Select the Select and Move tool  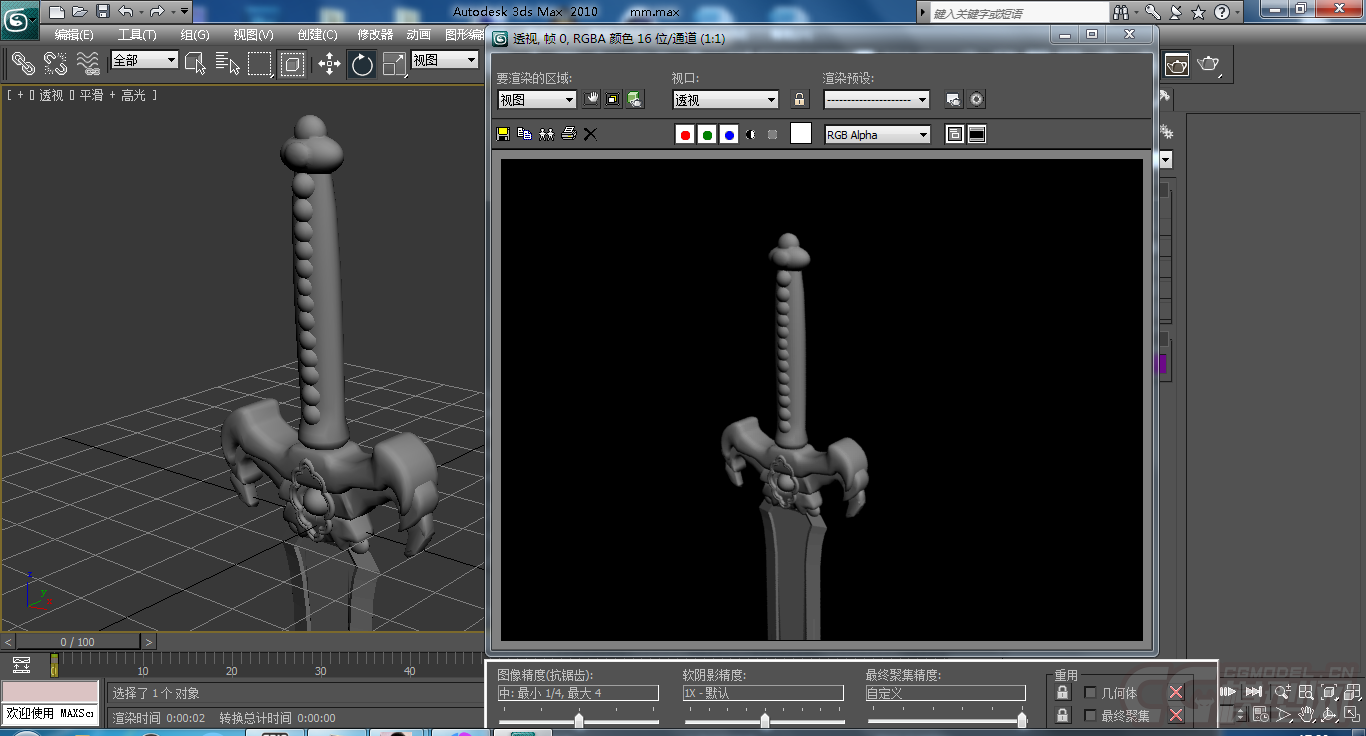coord(329,62)
